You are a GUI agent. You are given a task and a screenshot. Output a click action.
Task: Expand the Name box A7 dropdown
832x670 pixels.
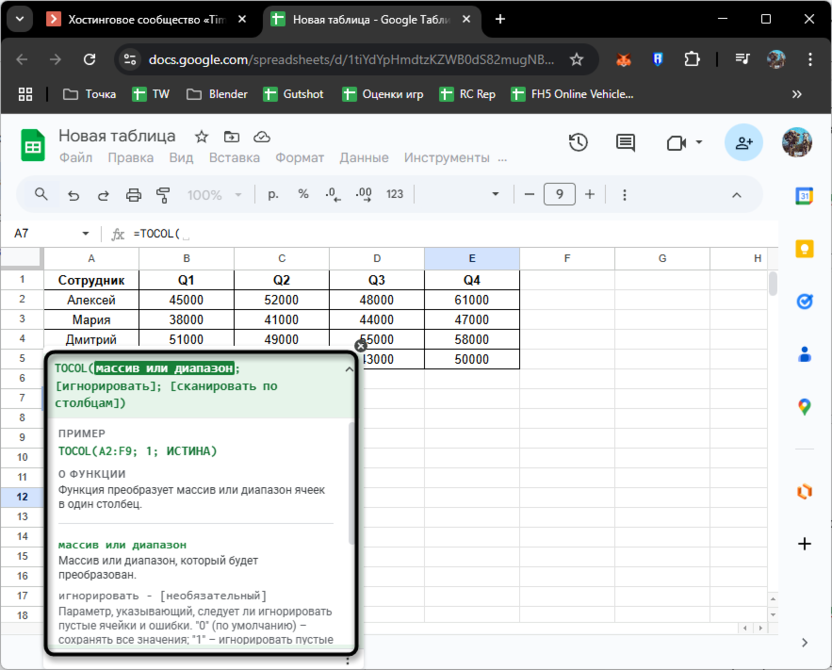[86, 234]
